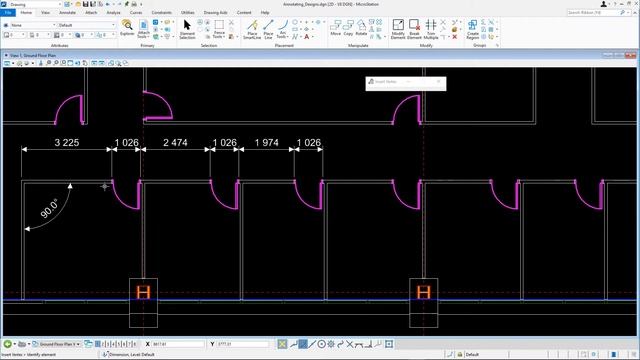640x360 pixels.
Task: Select the Copy tool in Manipulate group
Action: 348,28
